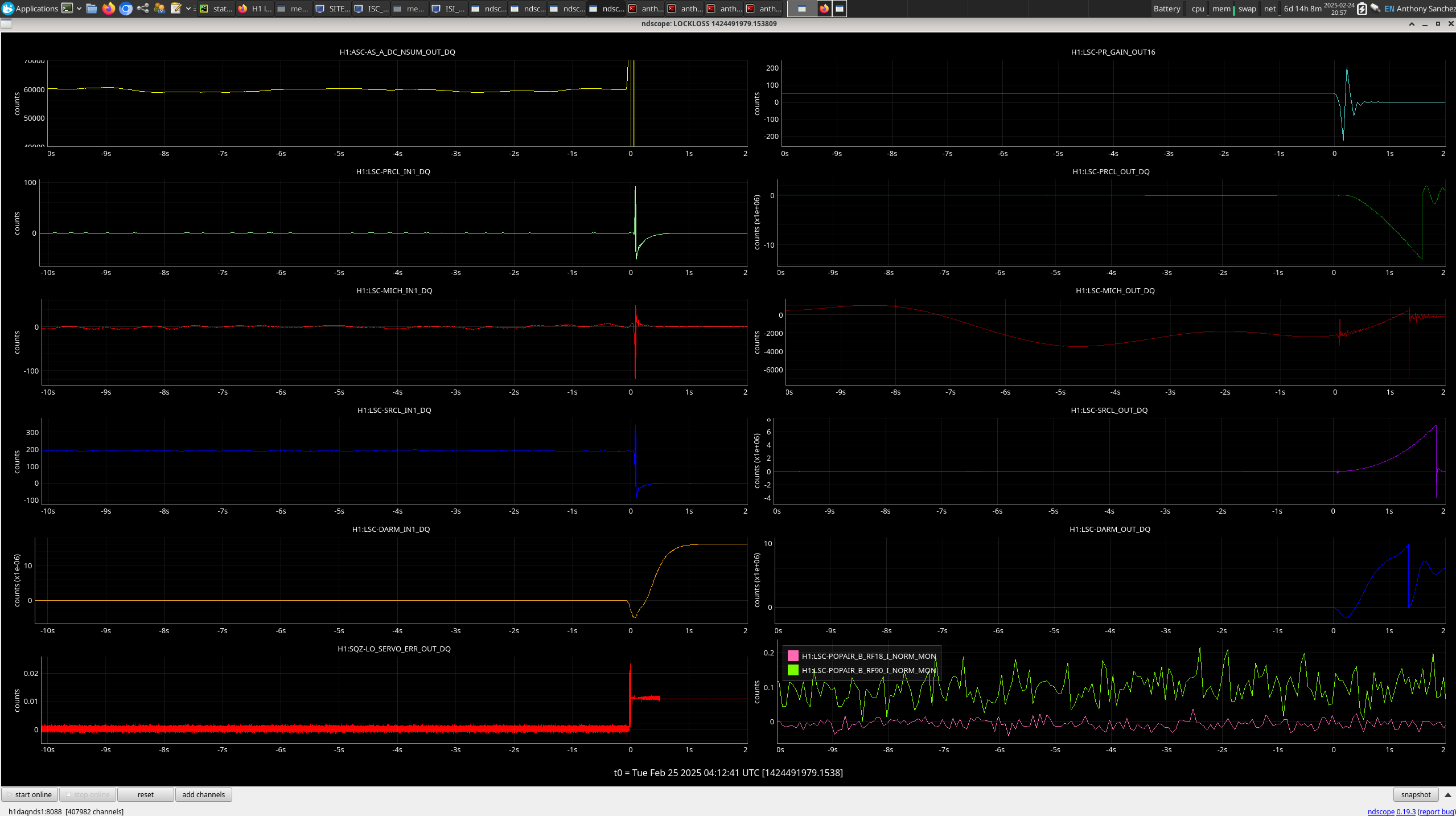Click the t0 timestamp label below plots
1456x816 pixels.
click(x=728, y=773)
